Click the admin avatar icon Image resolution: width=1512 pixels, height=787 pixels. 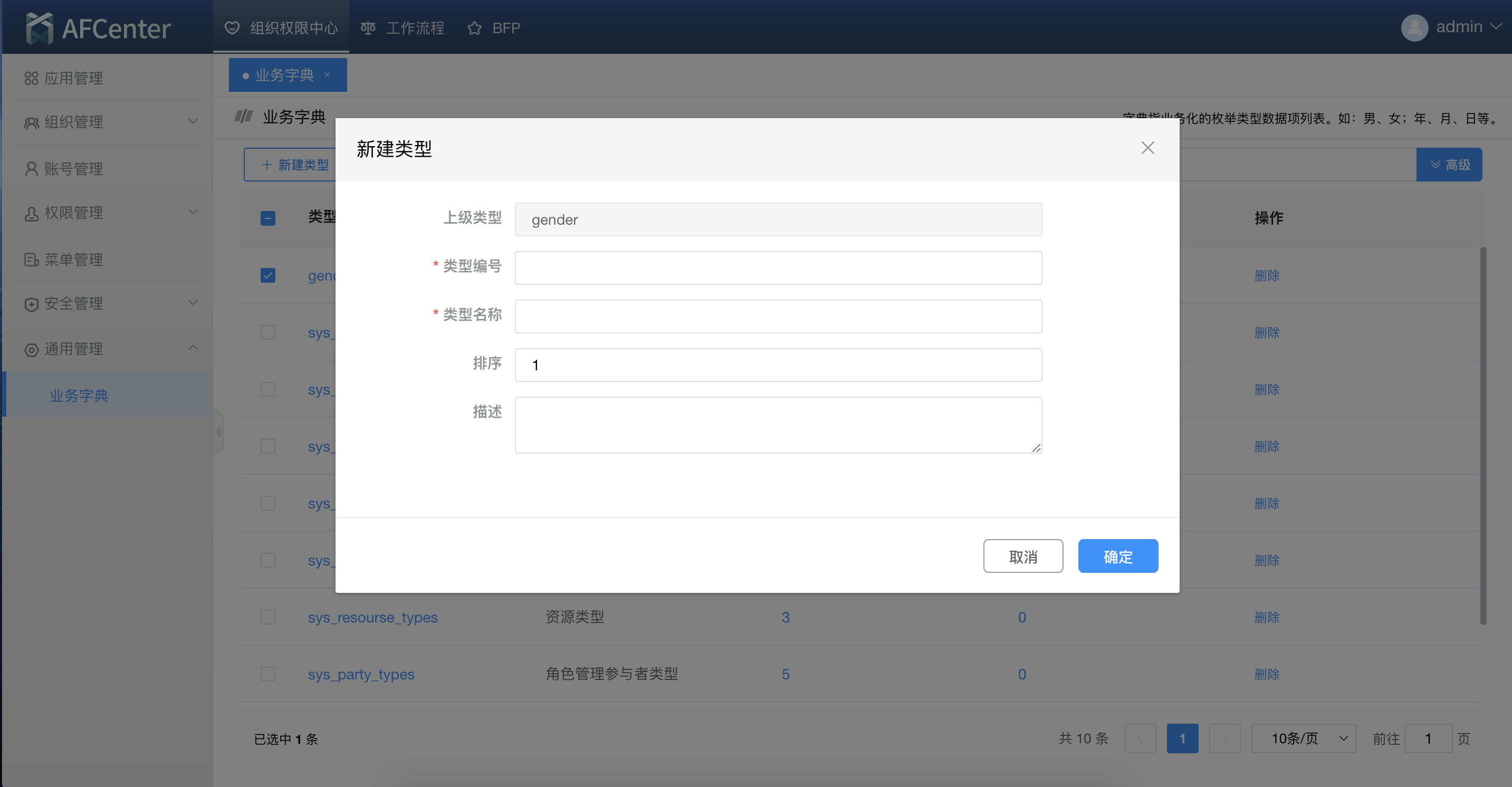click(1414, 27)
